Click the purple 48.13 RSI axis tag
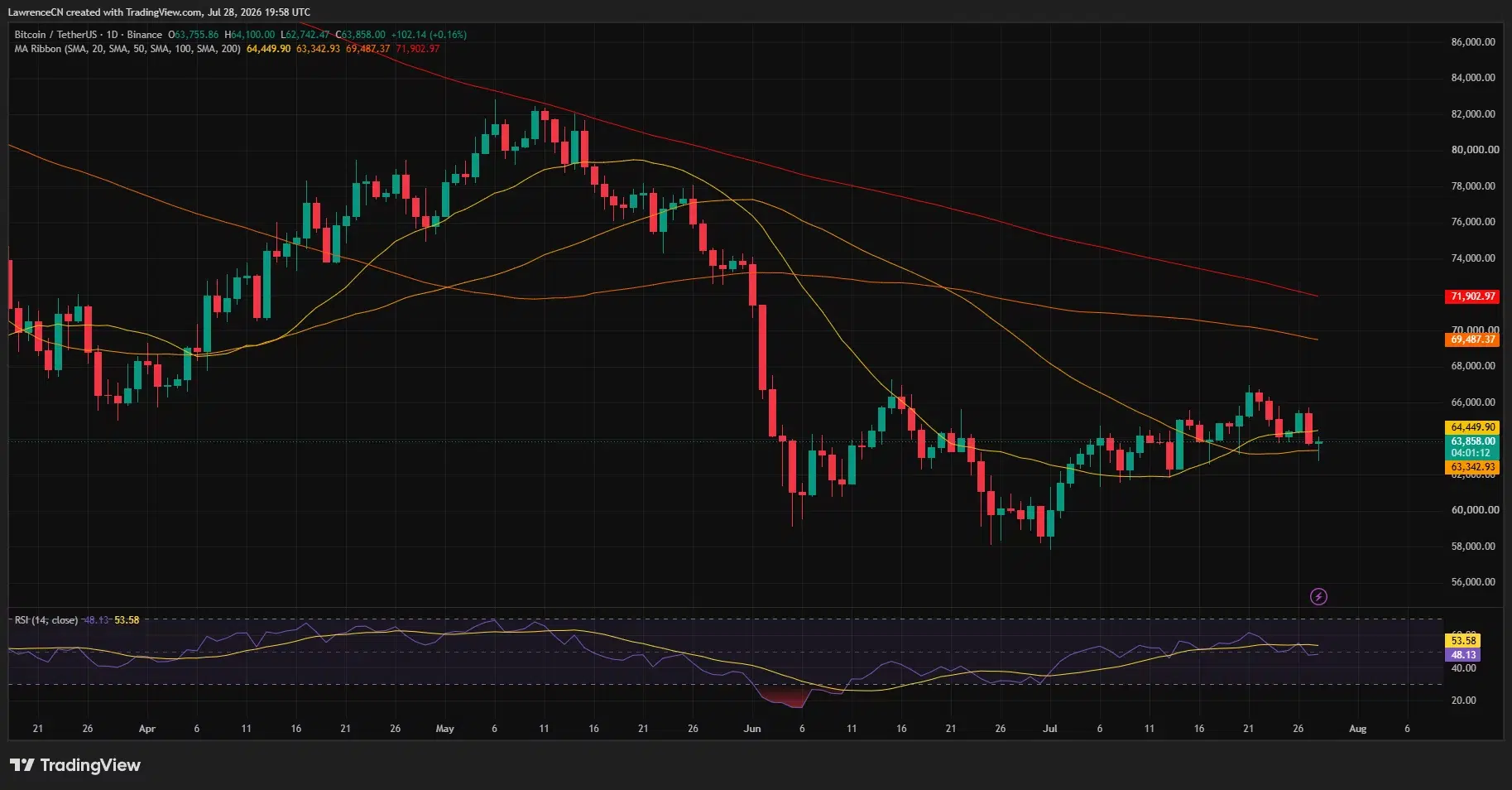1512x790 pixels. 1462,654
